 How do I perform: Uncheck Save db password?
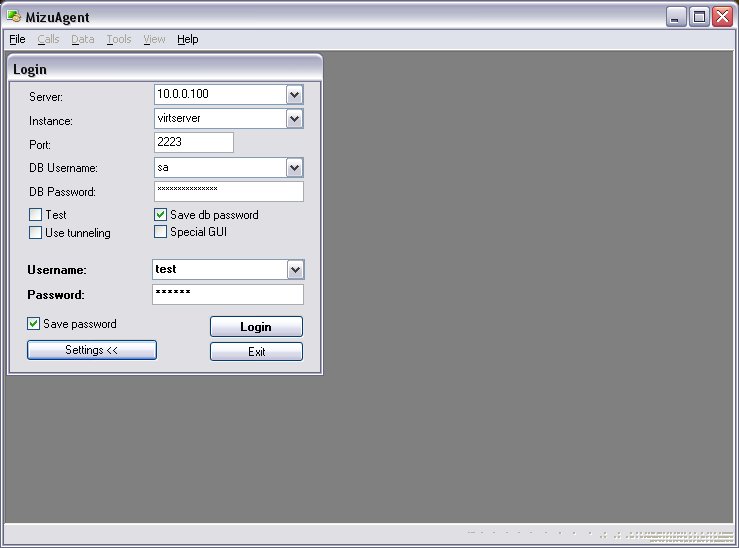(x=160, y=215)
